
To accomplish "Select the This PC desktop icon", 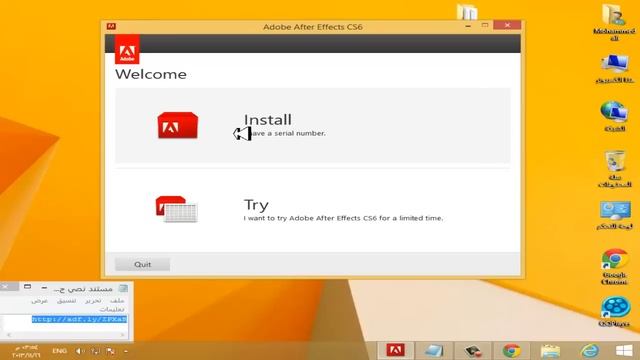I will pos(614,69).
